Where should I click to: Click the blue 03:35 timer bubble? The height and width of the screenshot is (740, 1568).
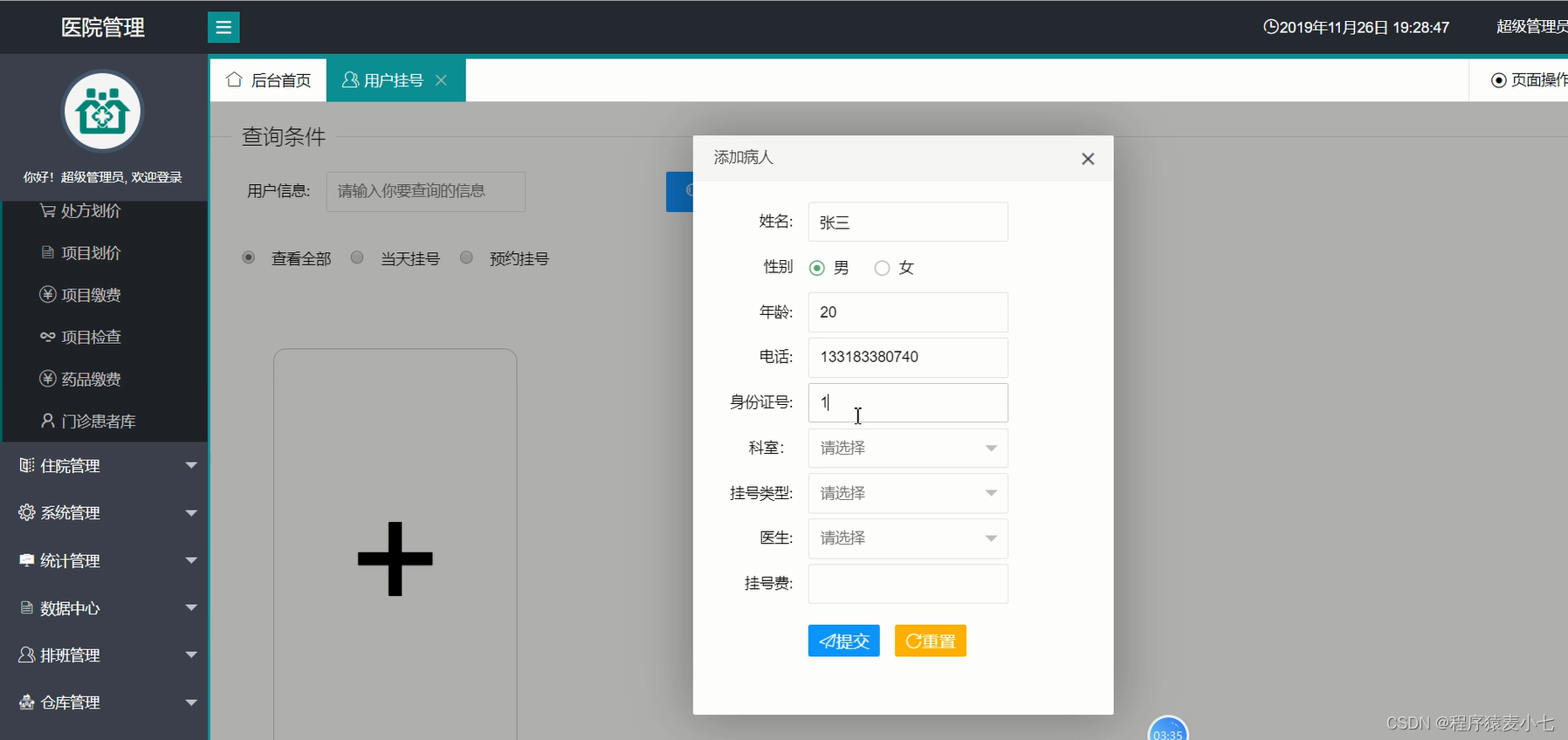(x=1168, y=729)
